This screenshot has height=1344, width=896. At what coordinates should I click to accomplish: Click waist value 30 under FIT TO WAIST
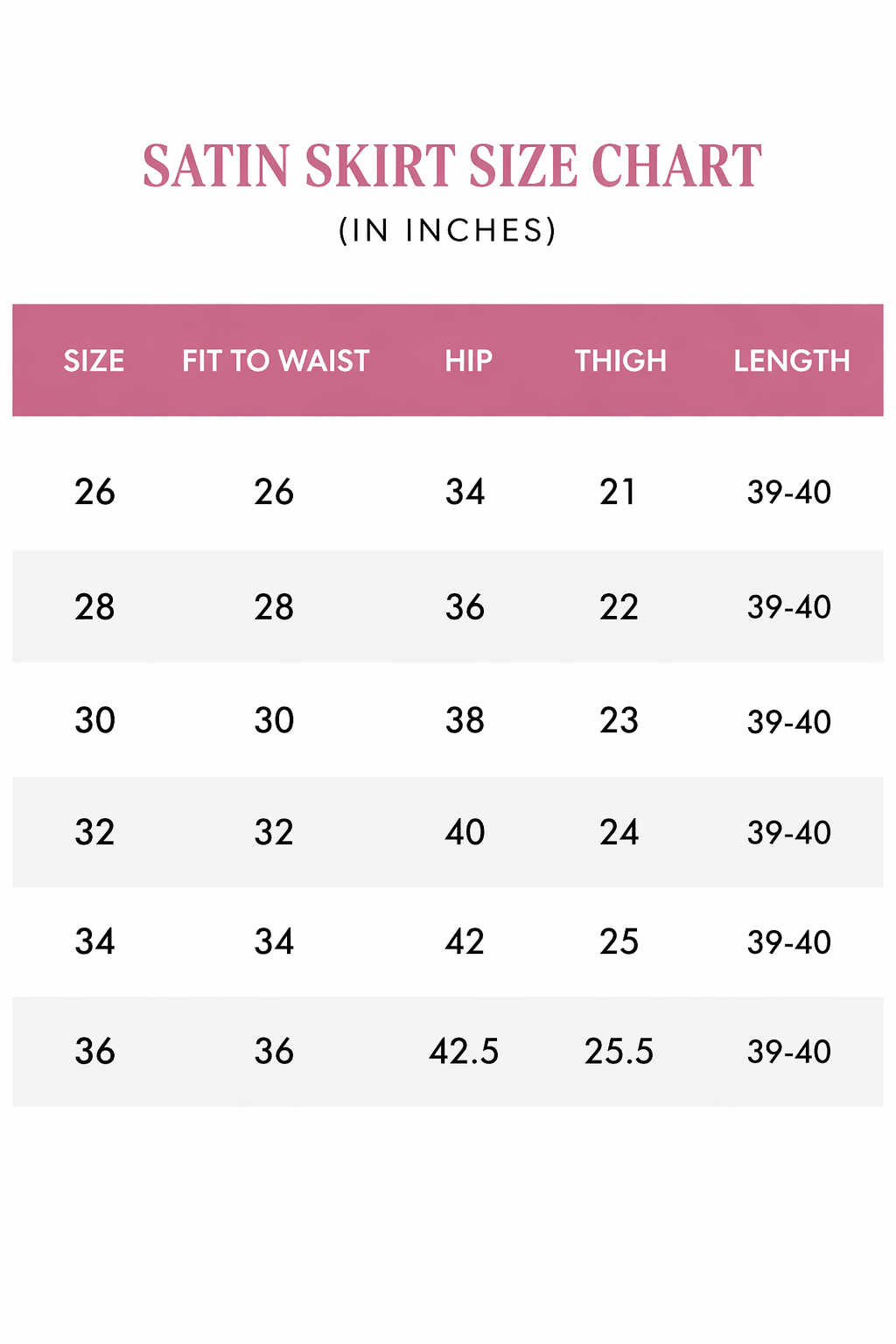pos(274,721)
